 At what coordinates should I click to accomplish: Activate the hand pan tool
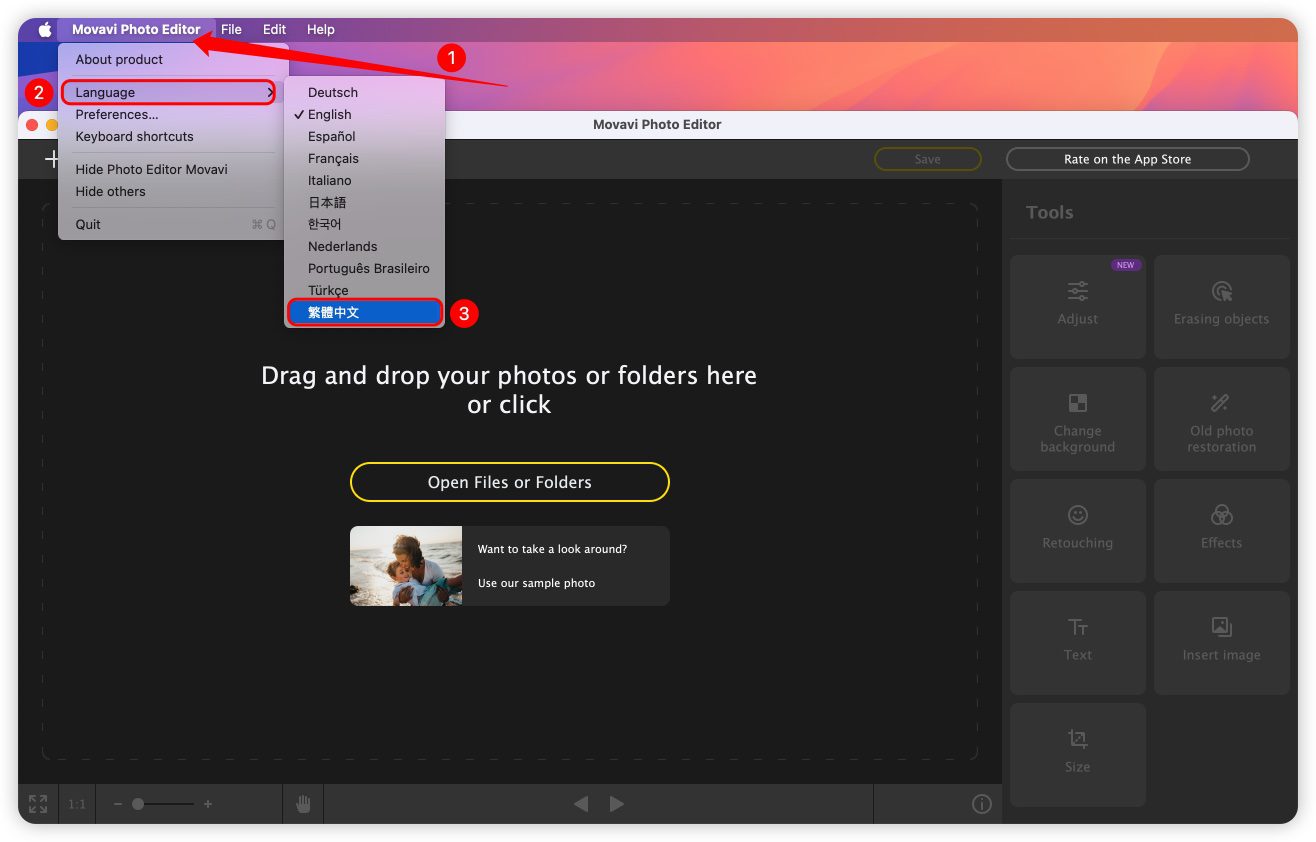tap(303, 804)
